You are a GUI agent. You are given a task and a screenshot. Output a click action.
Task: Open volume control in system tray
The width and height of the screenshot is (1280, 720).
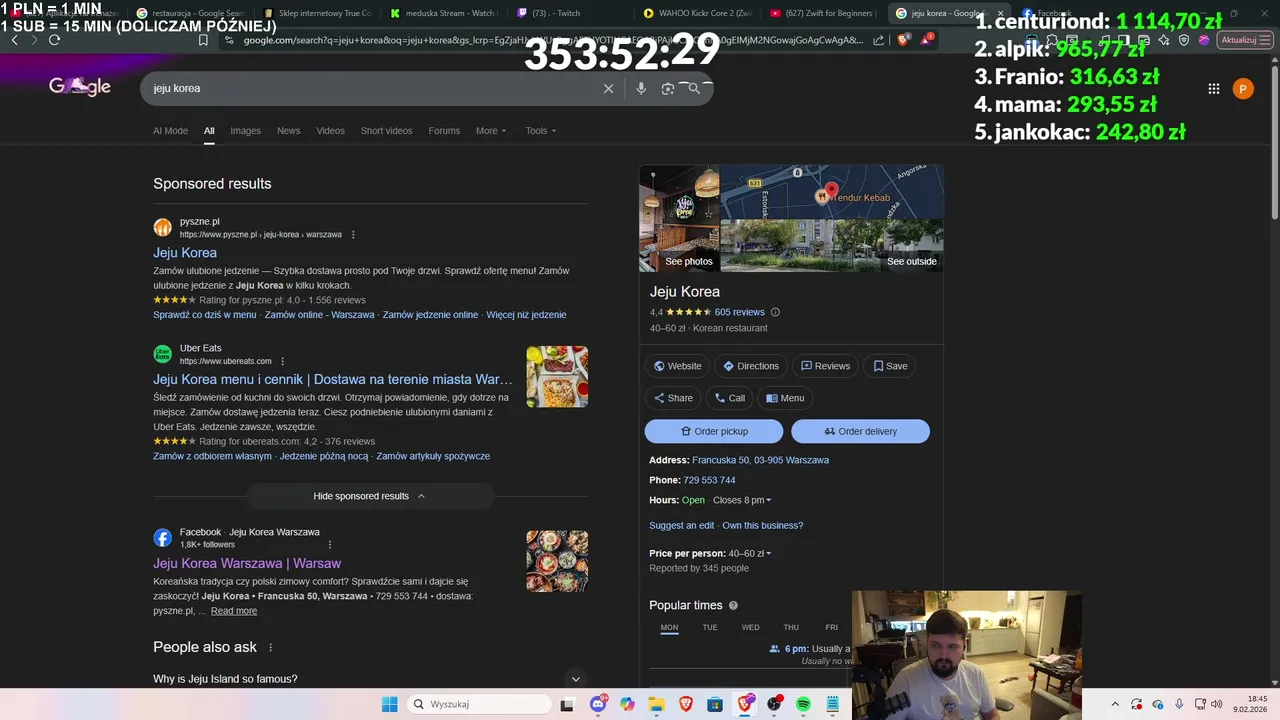pos(1216,704)
